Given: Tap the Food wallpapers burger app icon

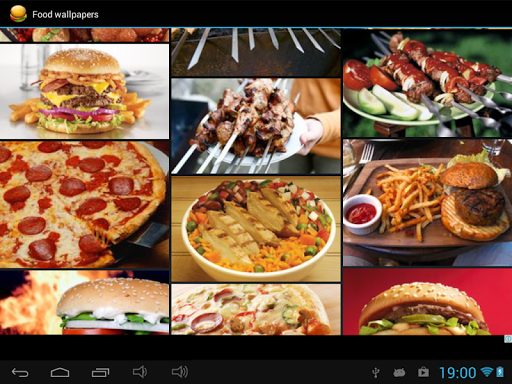Looking at the screenshot, I should pyautogui.click(x=18, y=14).
